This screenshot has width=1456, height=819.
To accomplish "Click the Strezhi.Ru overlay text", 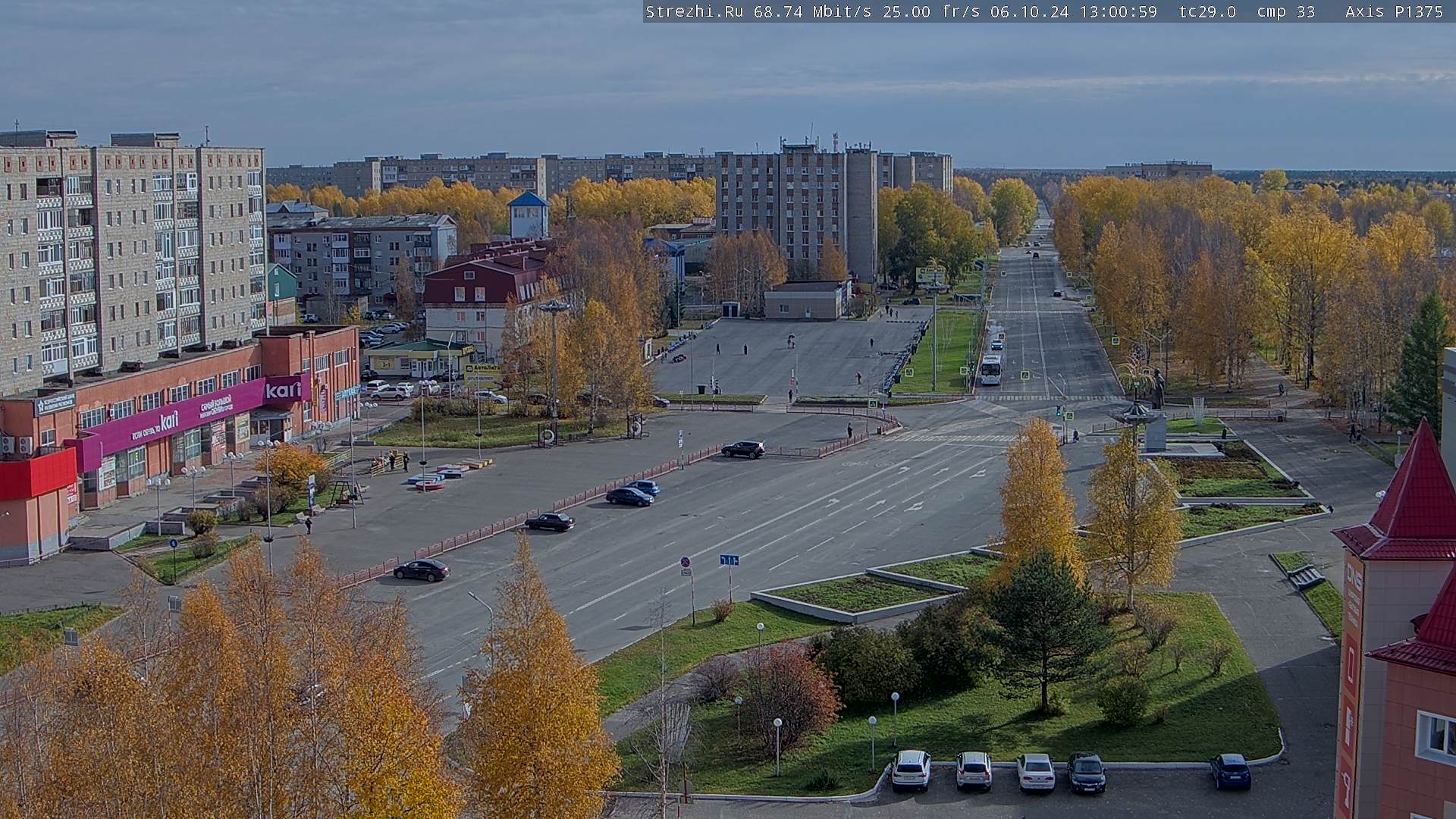I will [695, 11].
